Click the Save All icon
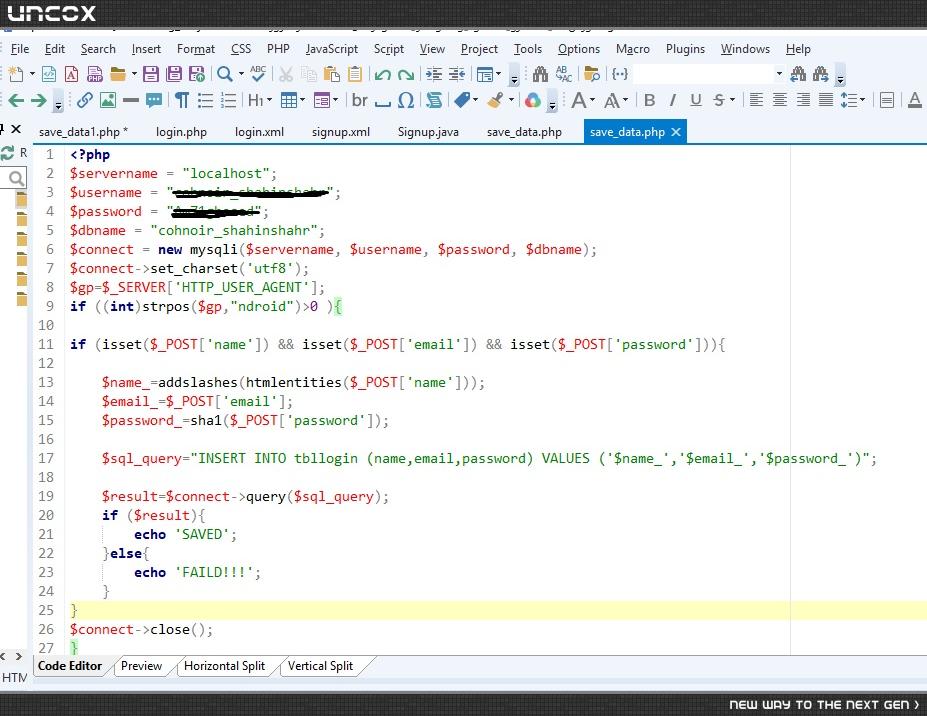Viewport: 927px width, 716px height. (x=174, y=74)
